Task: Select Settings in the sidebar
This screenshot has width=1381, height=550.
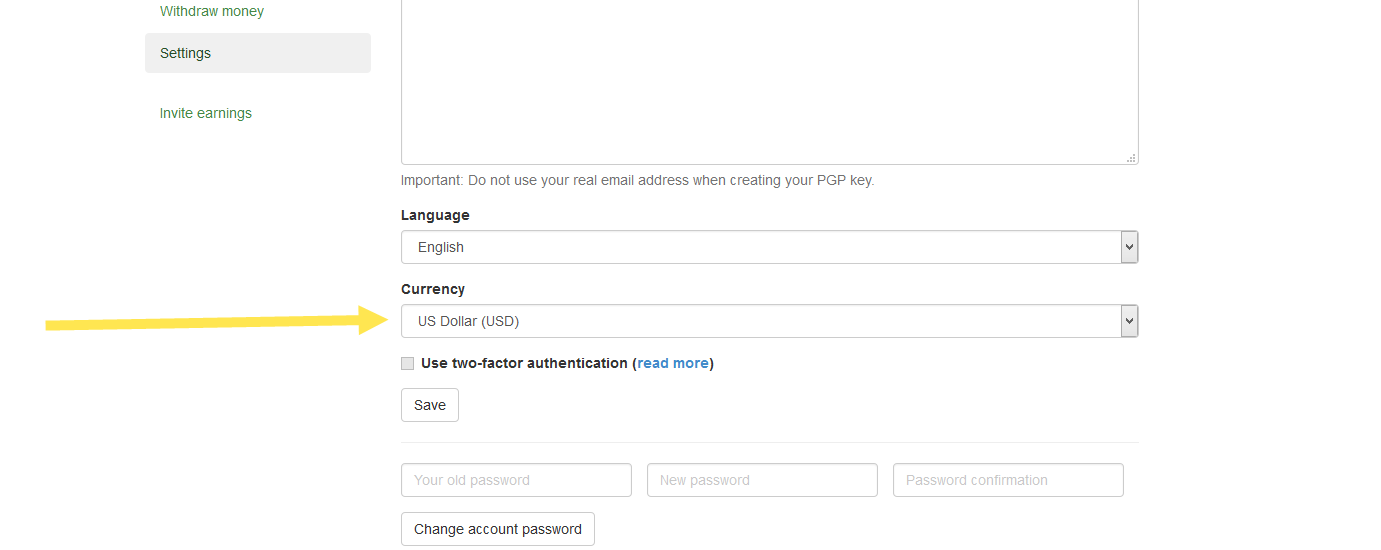Action: click(x=258, y=53)
